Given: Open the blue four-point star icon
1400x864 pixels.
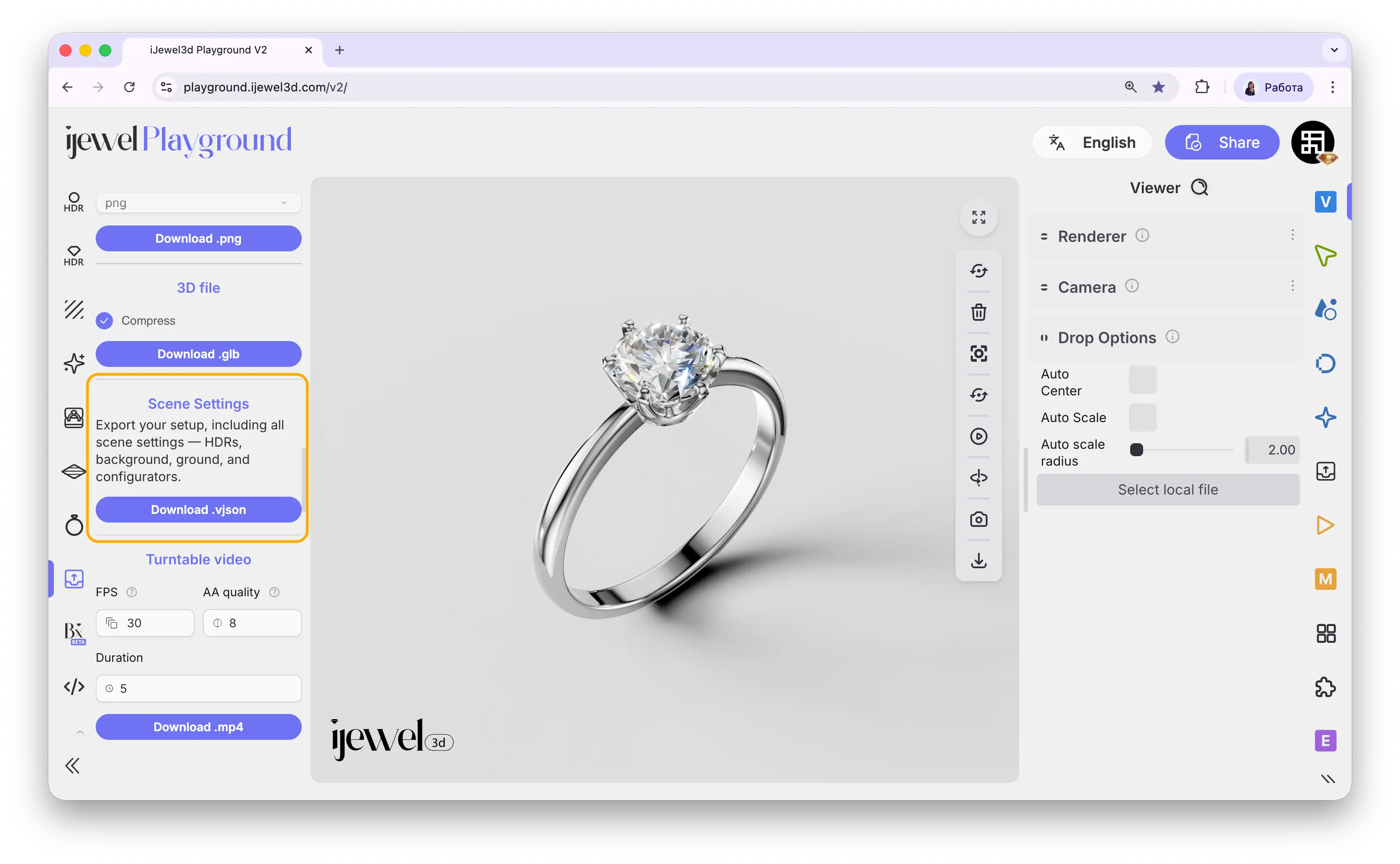Looking at the screenshot, I should pyautogui.click(x=1325, y=417).
